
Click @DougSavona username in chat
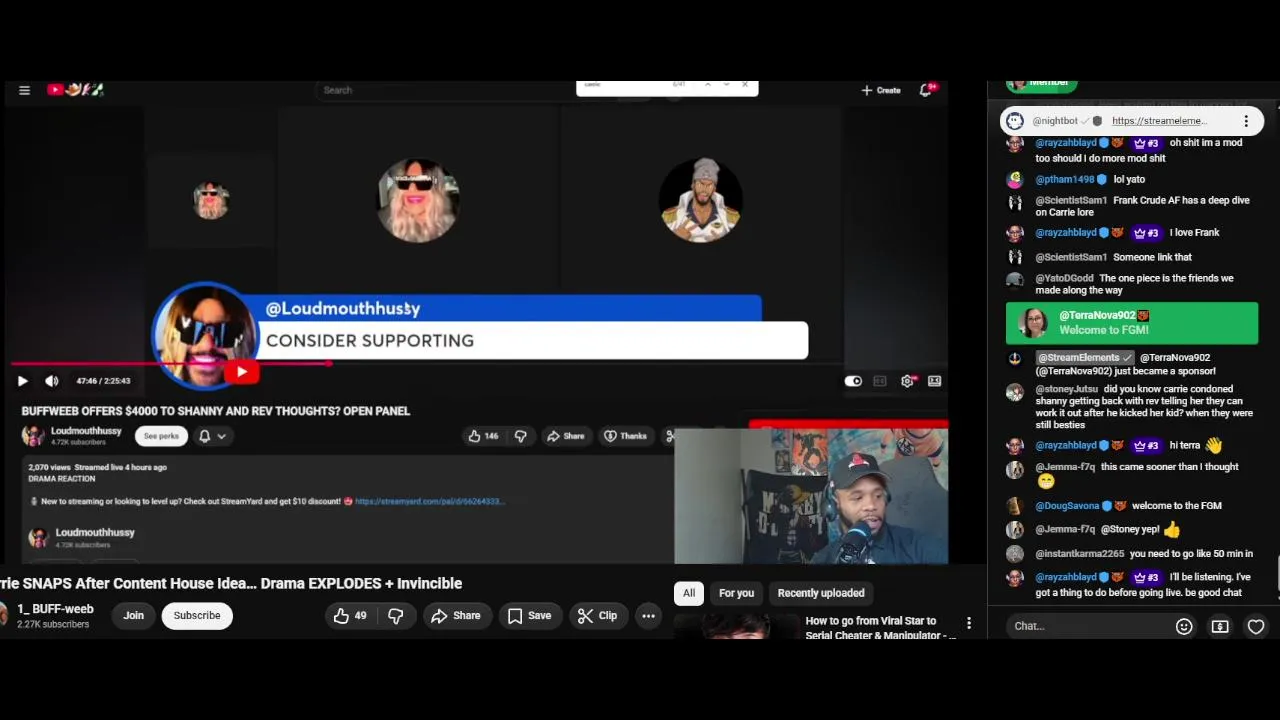[x=1067, y=506]
